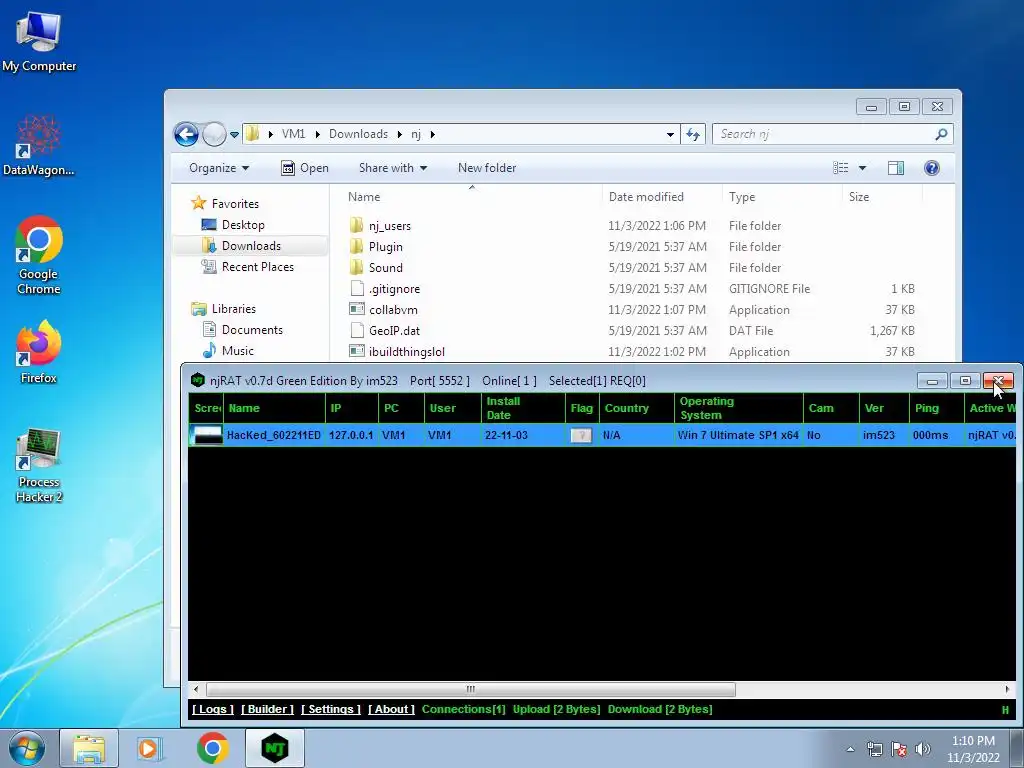Open the Windows Start menu
The height and width of the screenshot is (768, 1024).
coord(27,748)
